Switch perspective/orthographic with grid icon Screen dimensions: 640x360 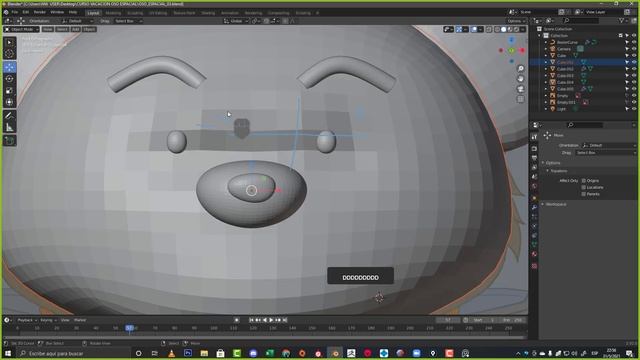(x=521, y=99)
